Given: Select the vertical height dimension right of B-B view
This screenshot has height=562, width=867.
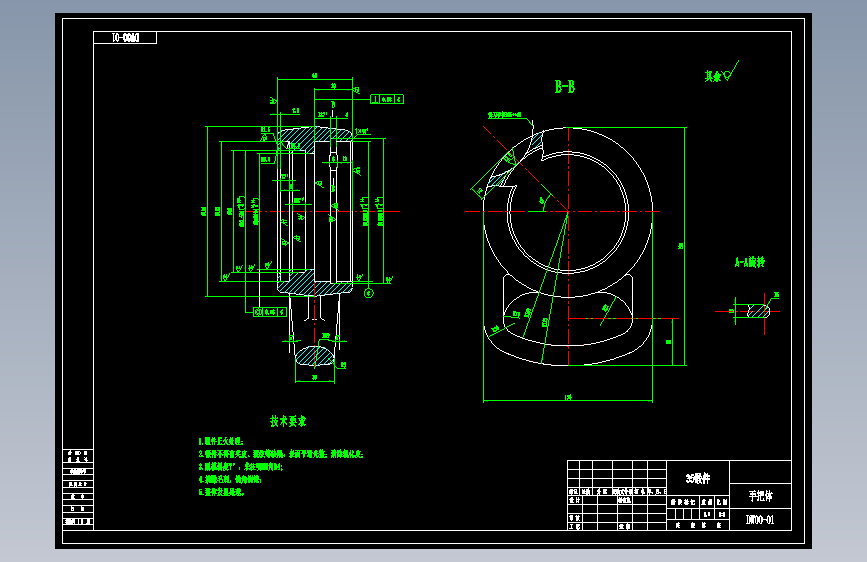Looking at the screenshot, I should 685,246.
